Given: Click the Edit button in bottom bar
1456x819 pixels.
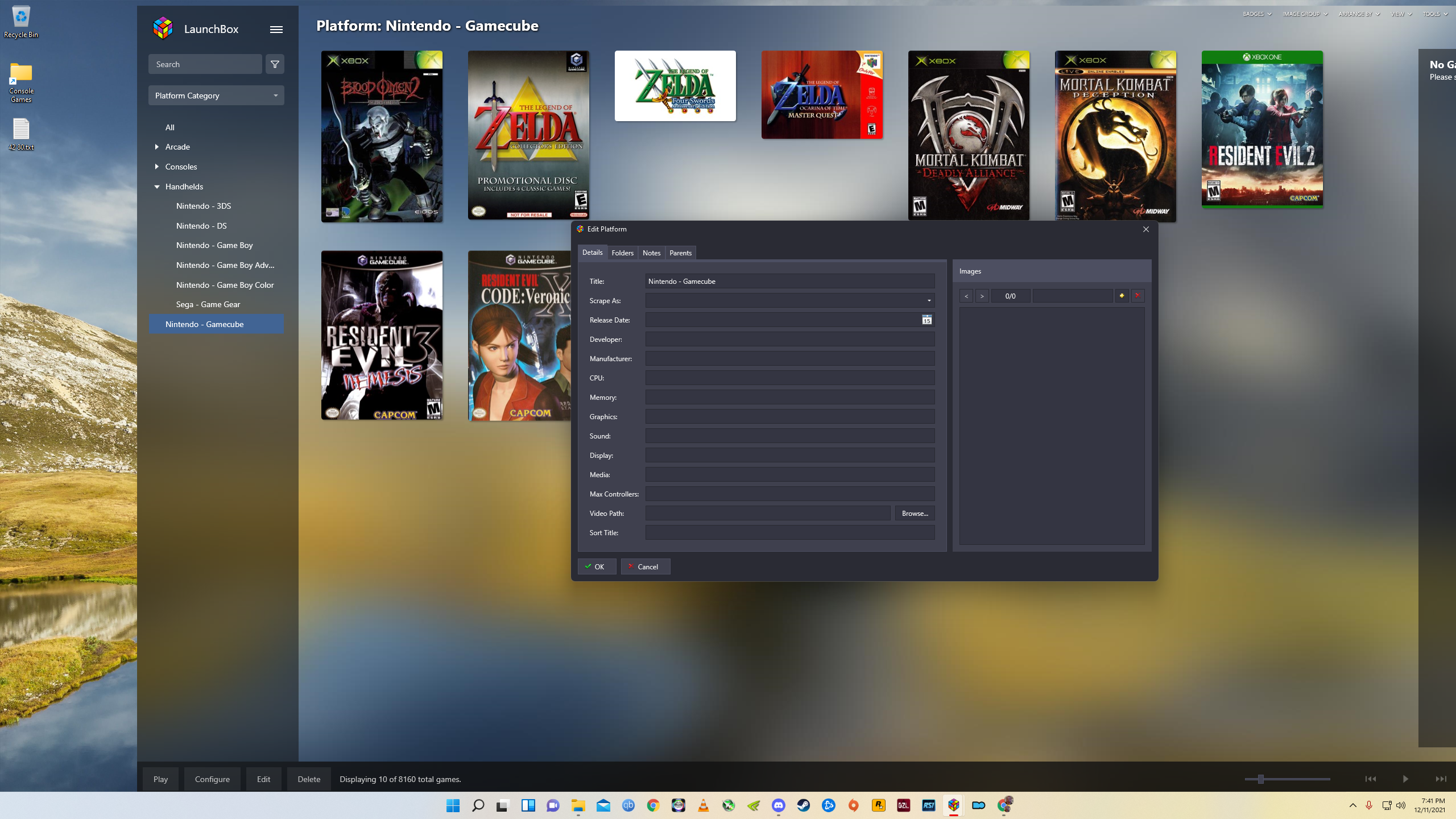Looking at the screenshot, I should pos(263,779).
